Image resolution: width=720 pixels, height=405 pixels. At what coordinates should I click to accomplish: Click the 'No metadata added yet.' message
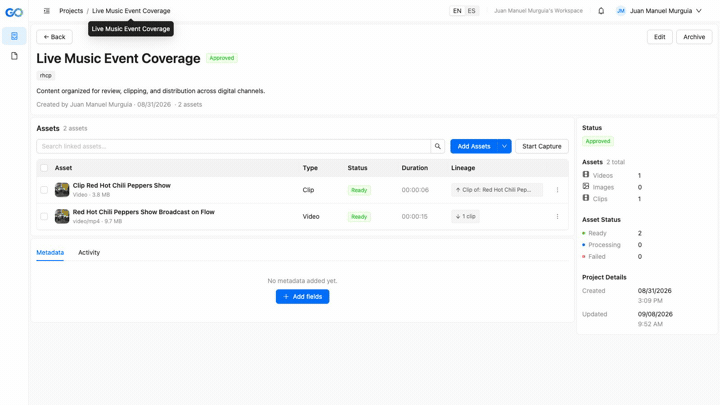pyautogui.click(x=302, y=281)
